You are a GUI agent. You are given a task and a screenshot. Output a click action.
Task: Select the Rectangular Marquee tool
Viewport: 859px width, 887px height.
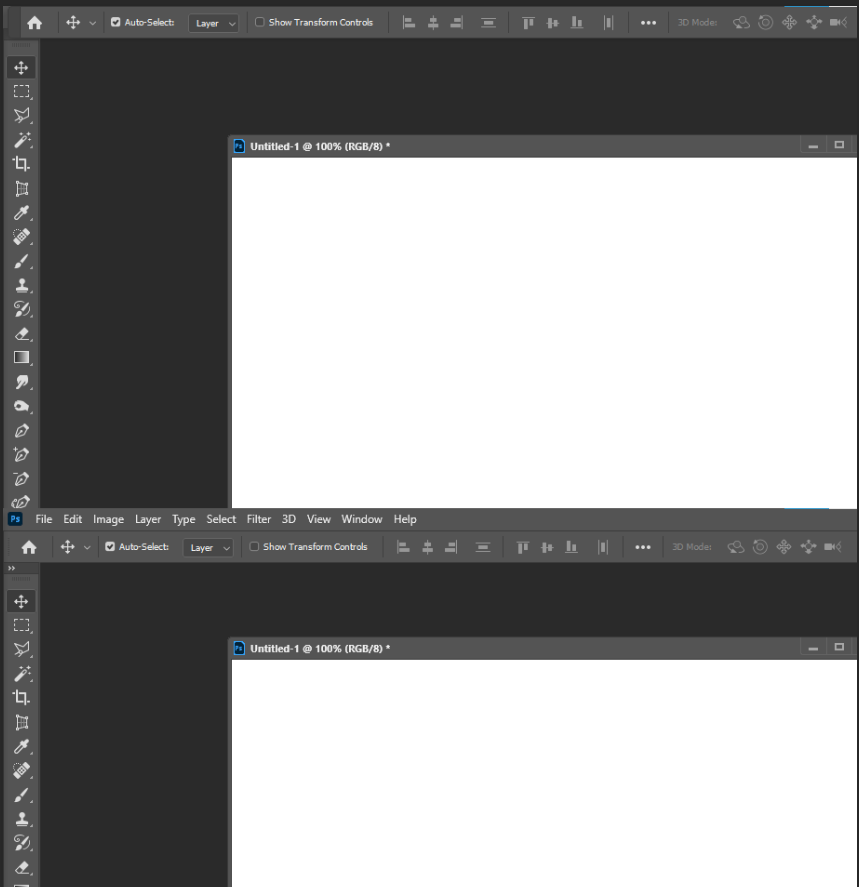tap(22, 91)
